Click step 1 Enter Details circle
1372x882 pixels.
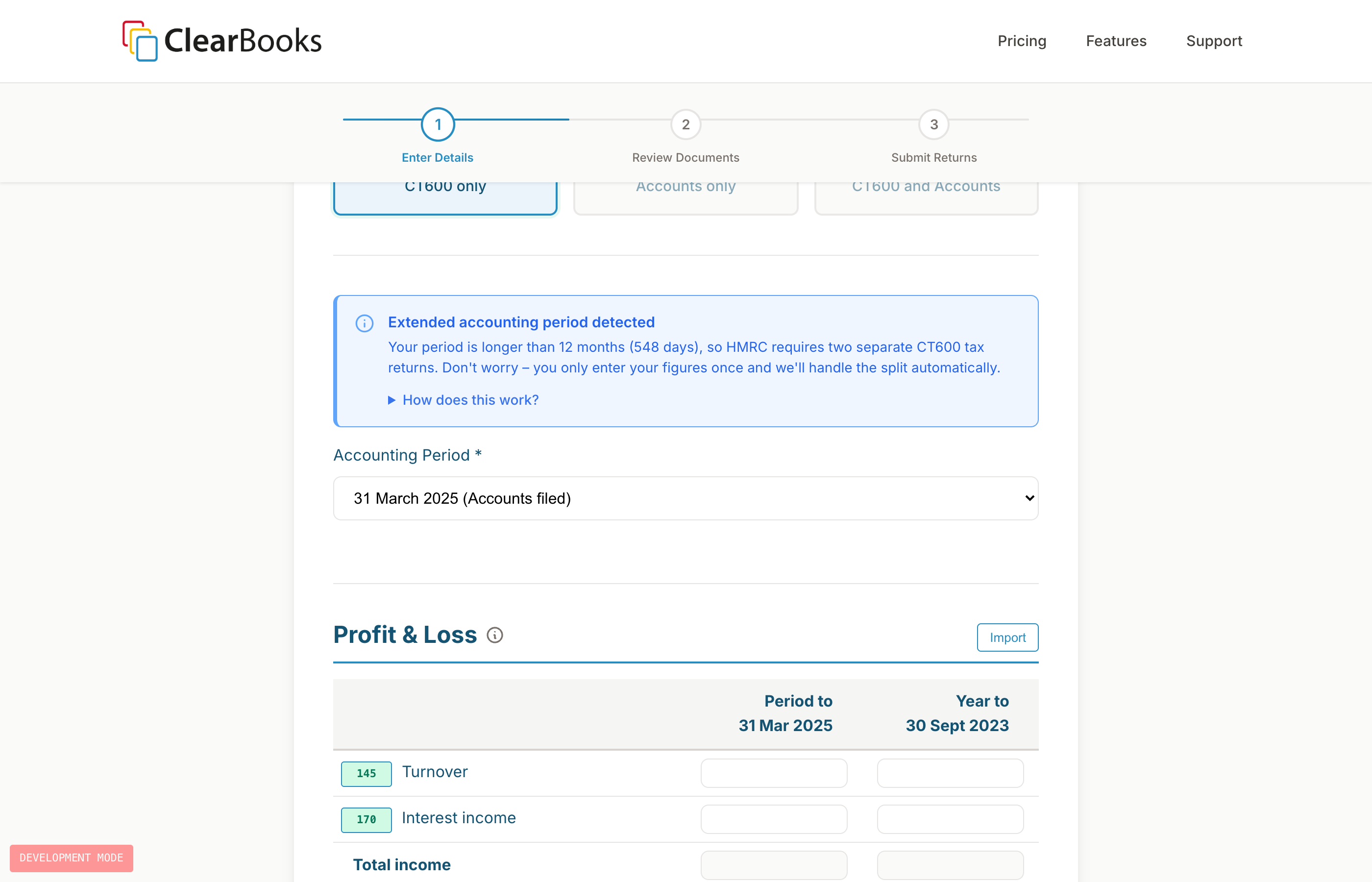(x=438, y=124)
